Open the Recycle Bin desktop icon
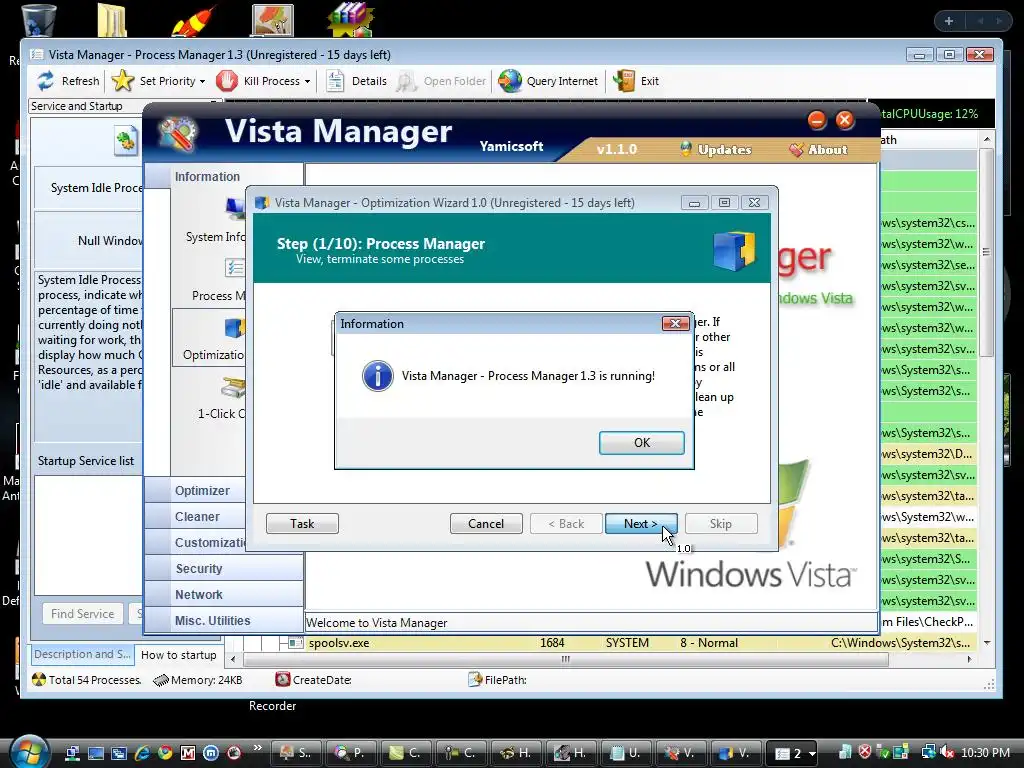Viewport: 1024px width, 768px height. [39, 20]
